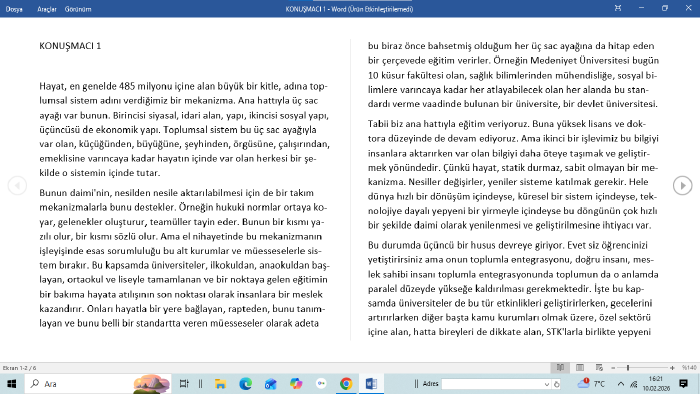Open the Görünüm menu
Viewport: 700px width, 394px height.
pyautogui.click(x=78, y=9)
